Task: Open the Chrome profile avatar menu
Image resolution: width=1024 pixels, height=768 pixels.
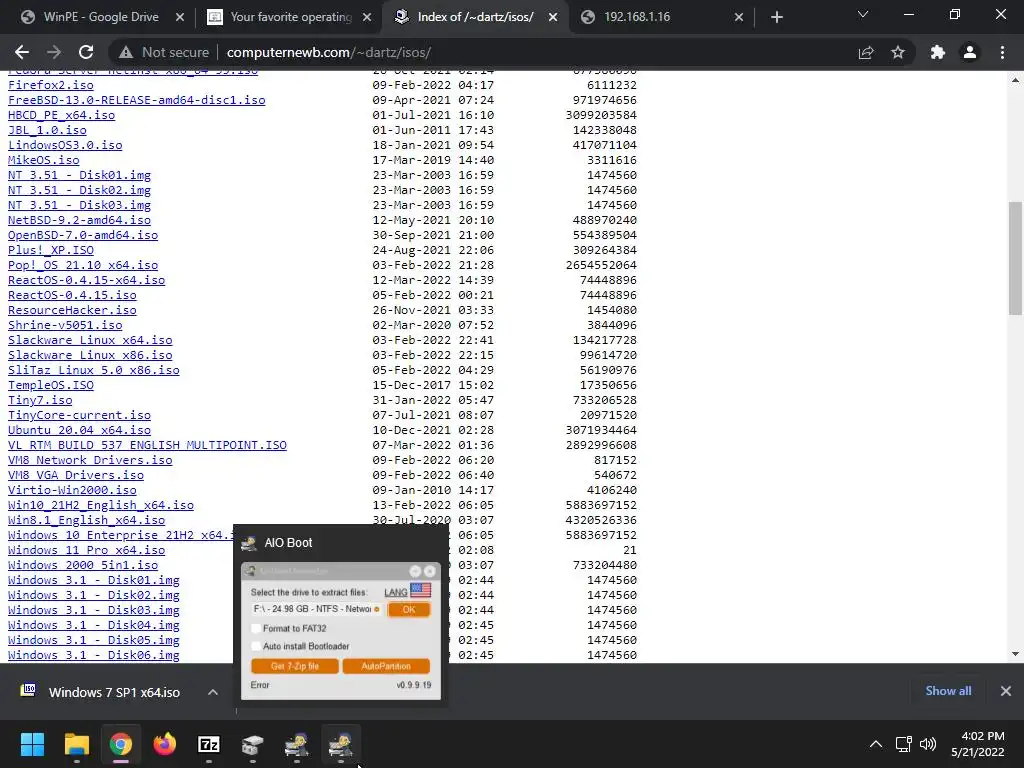Action: (x=970, y=52)
